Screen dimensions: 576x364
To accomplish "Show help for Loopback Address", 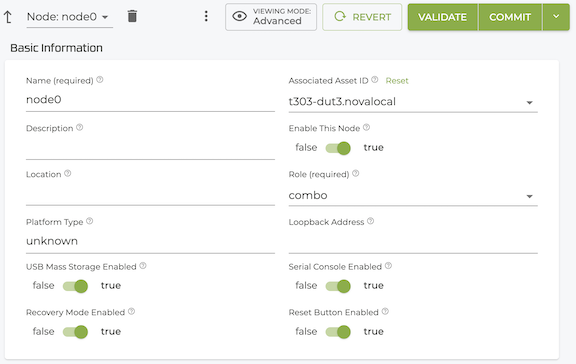I will click(371, 221).
